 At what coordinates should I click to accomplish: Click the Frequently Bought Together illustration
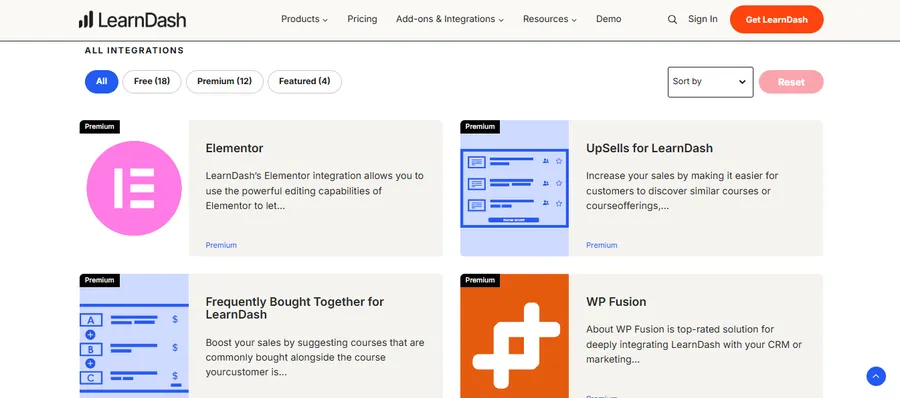click(134, 336)
